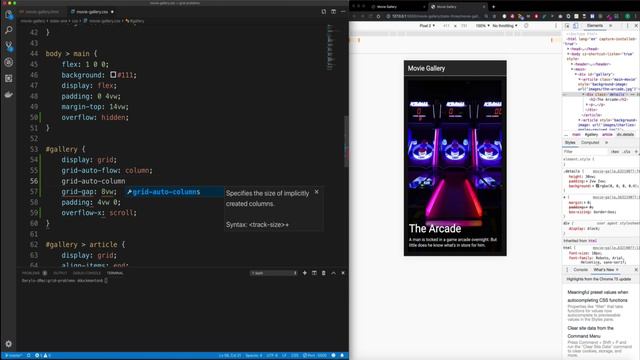Open the Source Control view in activity bar
This screenshot has width=640, height=360.
pos(9,46)
